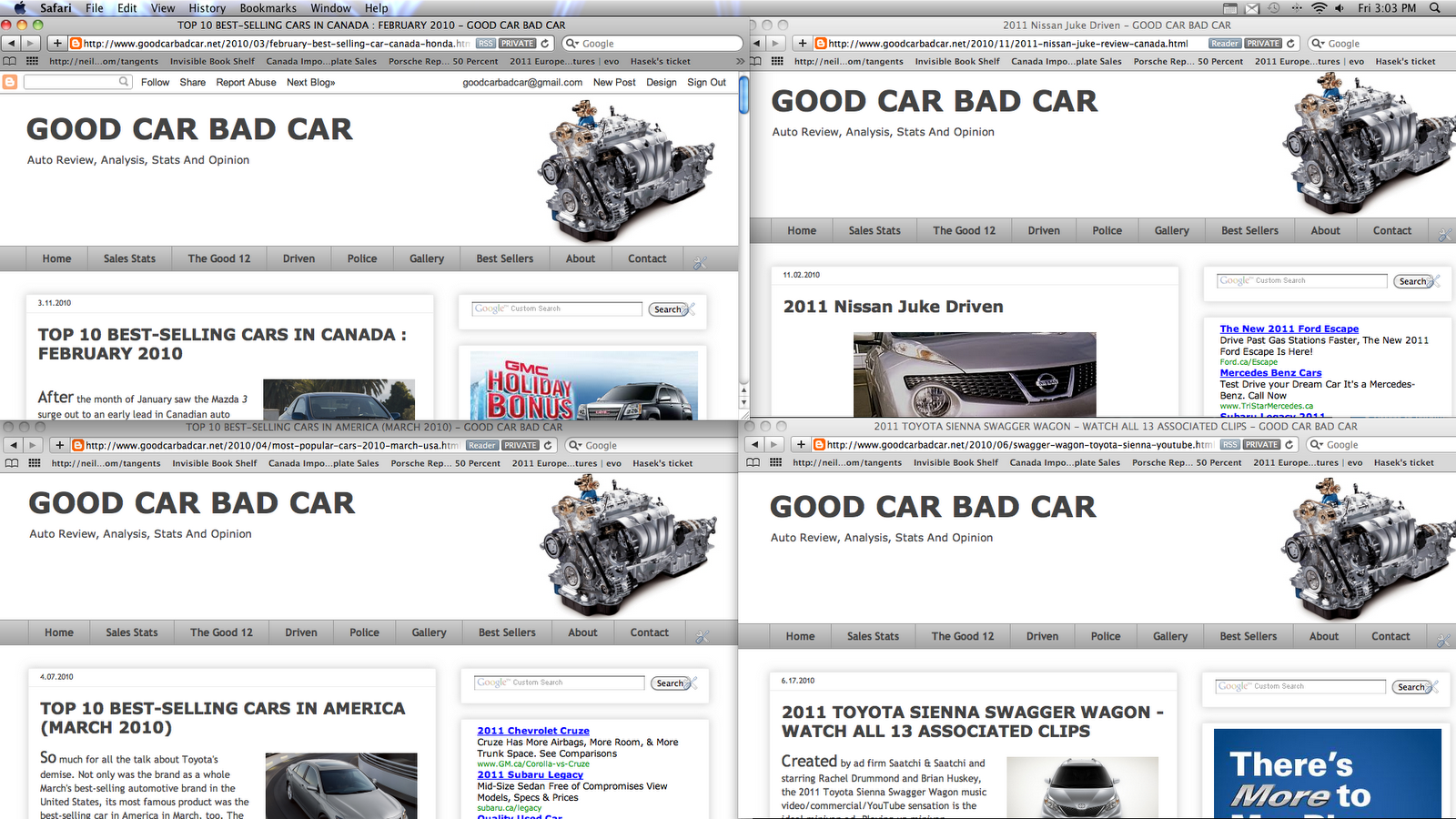Open Top Sites grid in Canada February 2010 window

click(33, 61)
